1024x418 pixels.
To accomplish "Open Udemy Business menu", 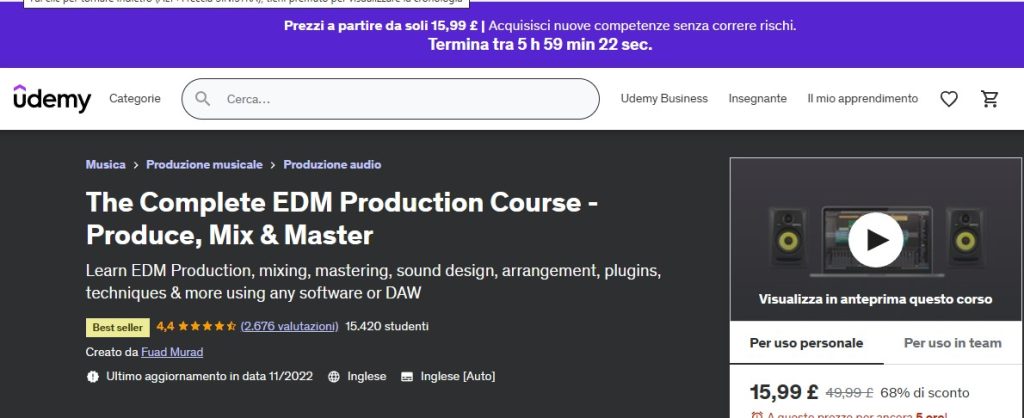I will [x=664, y=99].
